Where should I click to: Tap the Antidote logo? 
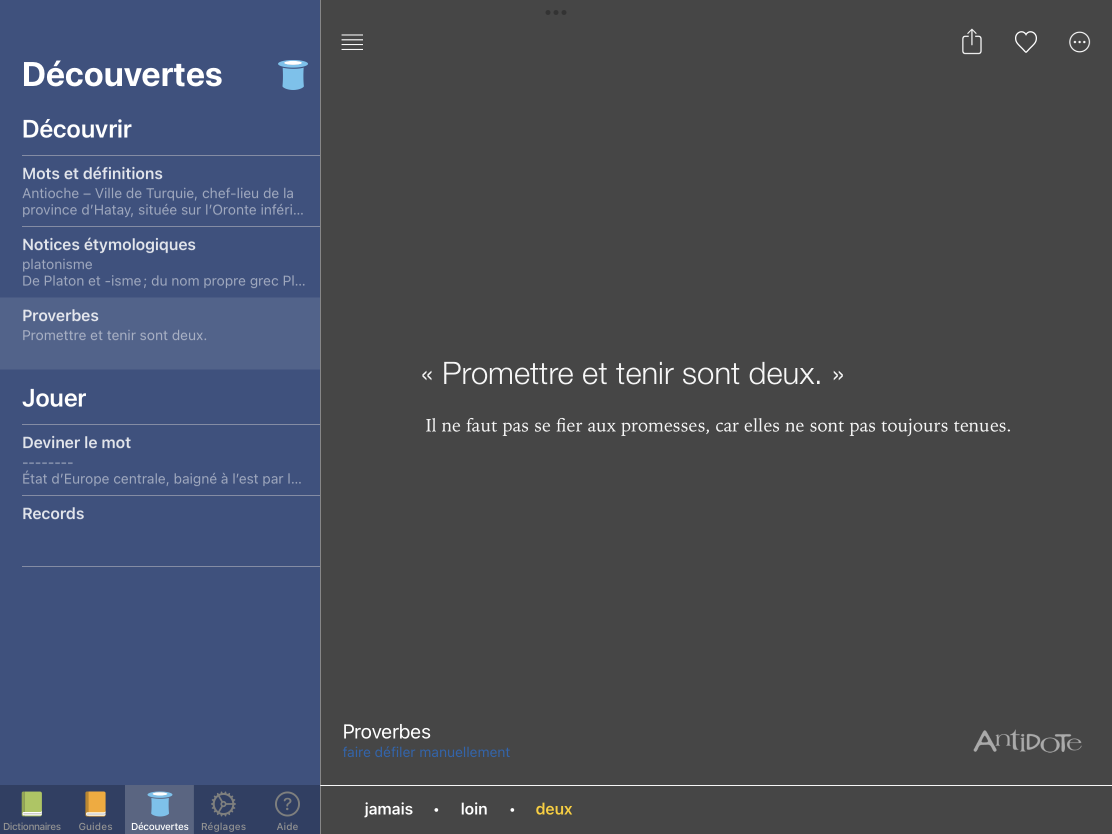tap(1027, 741)
